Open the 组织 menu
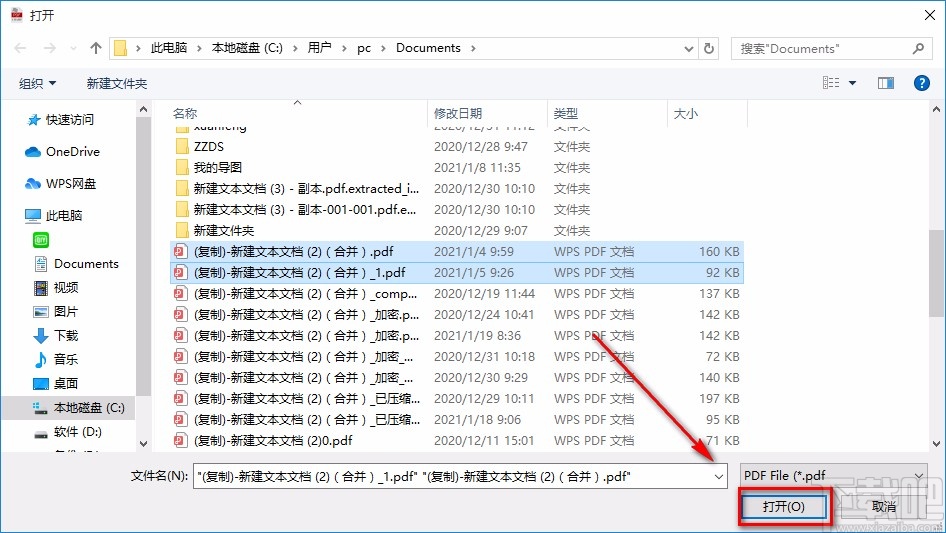 coord(37,83)
